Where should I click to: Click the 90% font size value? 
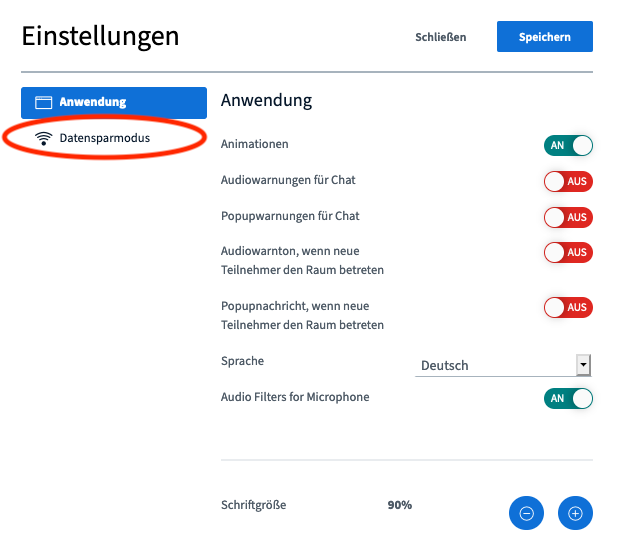coord(400,505)
